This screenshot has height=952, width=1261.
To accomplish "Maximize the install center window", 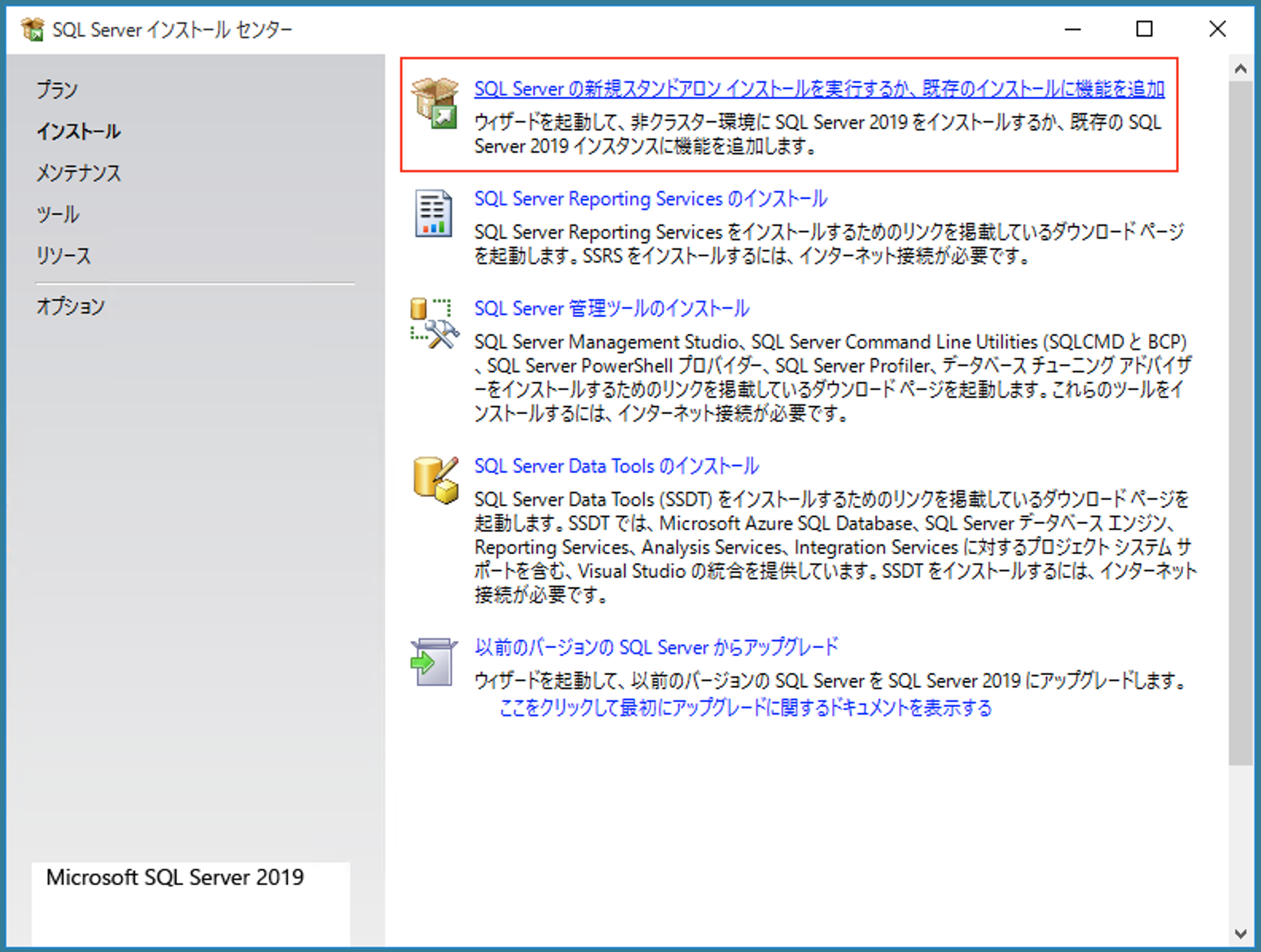I will [x=1145, y=29].
